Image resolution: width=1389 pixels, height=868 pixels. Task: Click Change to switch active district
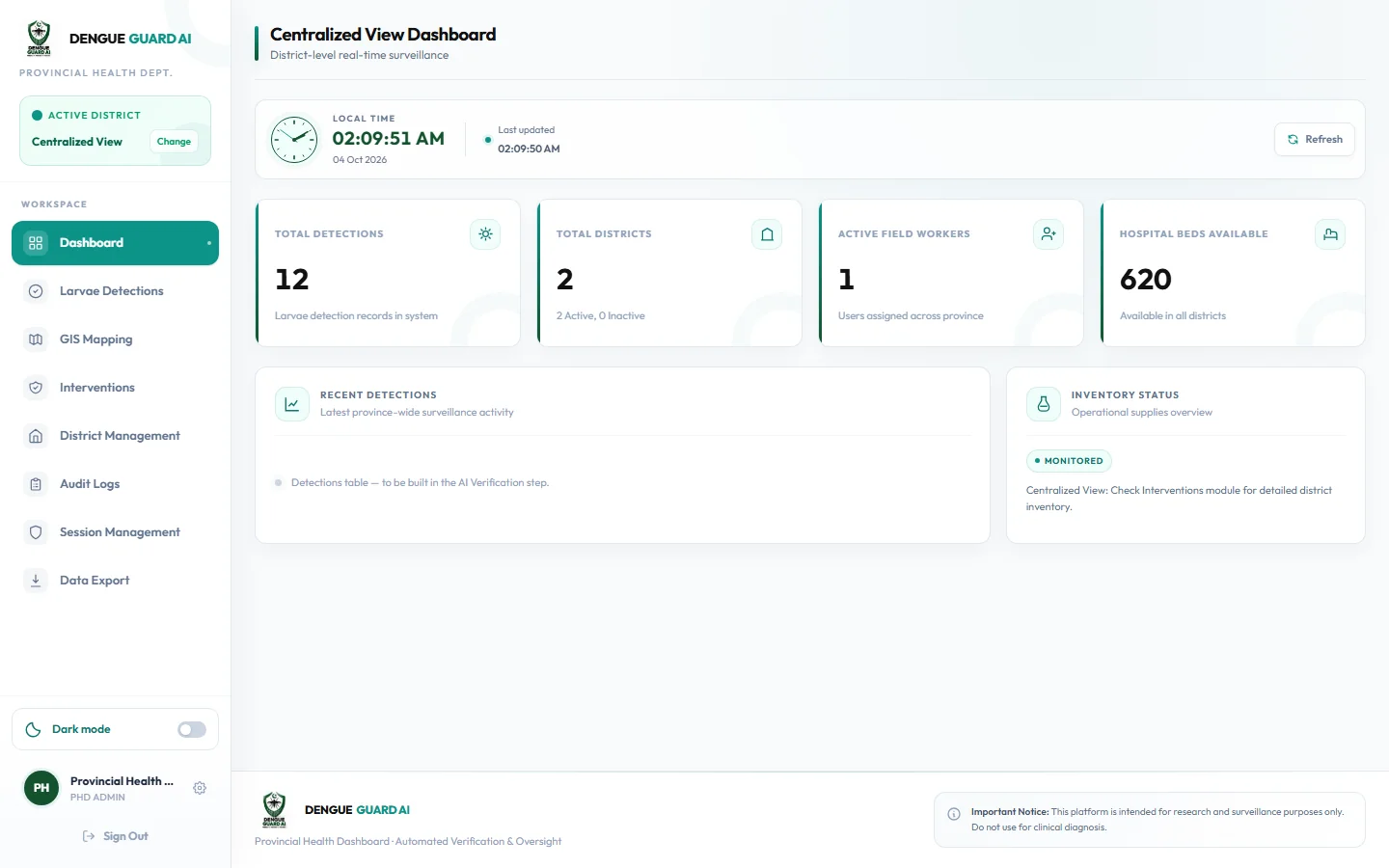(x=174, y=142)
